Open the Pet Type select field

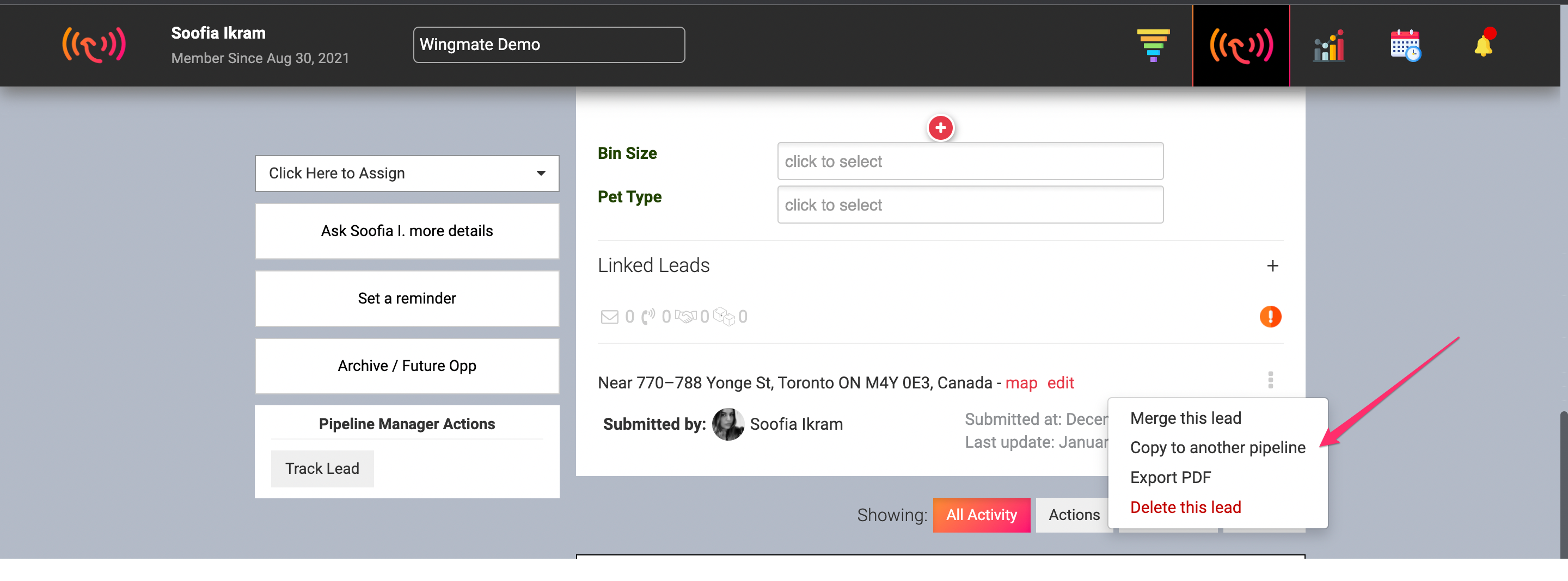coord(970,205)
